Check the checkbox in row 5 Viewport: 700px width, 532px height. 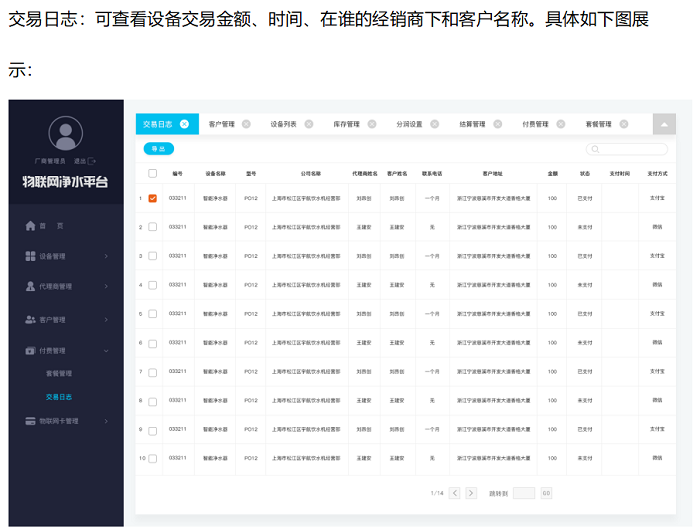[x=153, y=314]
